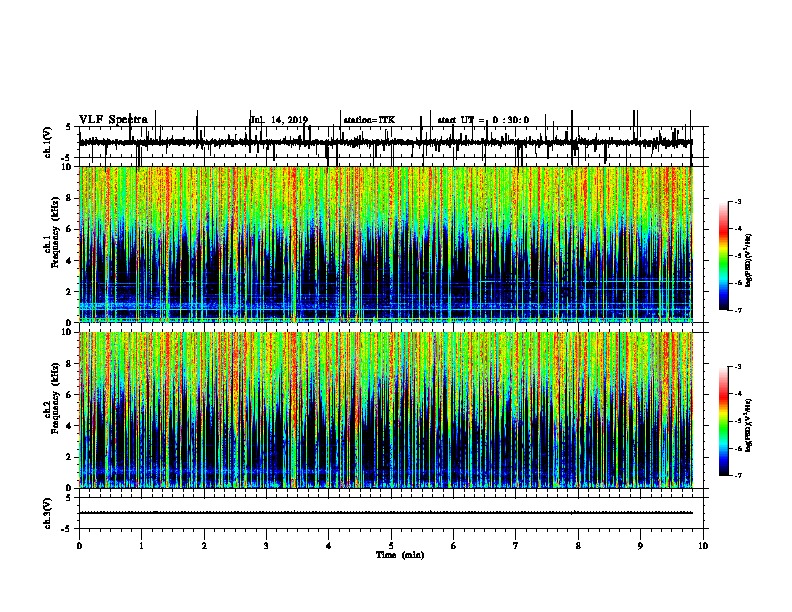Click the "2" kHz tick of ch.2 spectrogram
792x612 pixels.
(x=70, y=457)
